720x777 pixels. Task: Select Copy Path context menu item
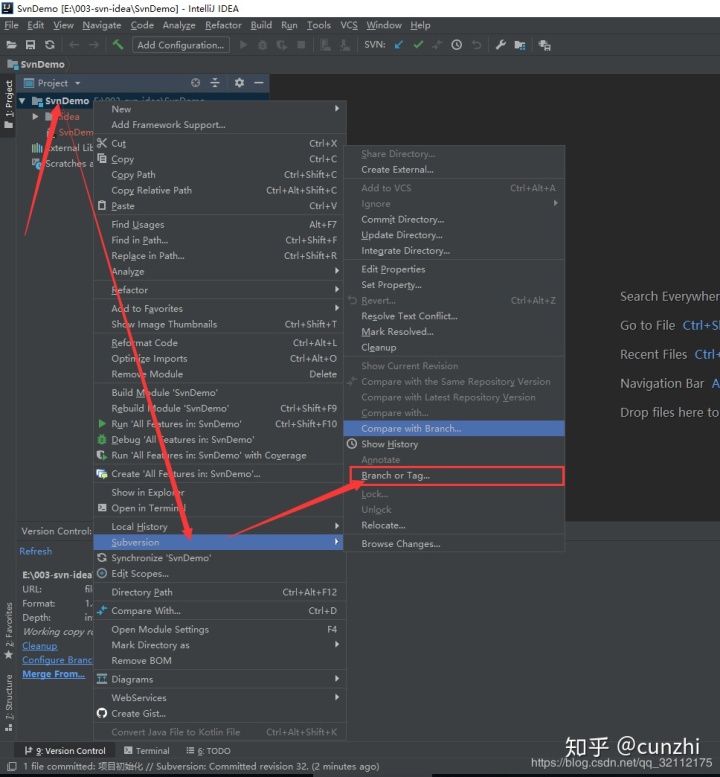tap(220, 175)
